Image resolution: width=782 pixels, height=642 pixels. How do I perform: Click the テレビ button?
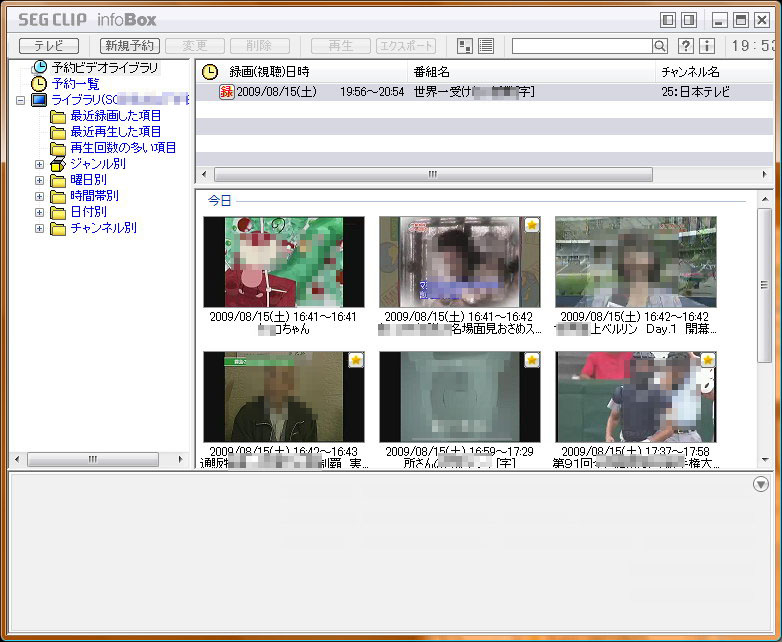pos(49,46)
